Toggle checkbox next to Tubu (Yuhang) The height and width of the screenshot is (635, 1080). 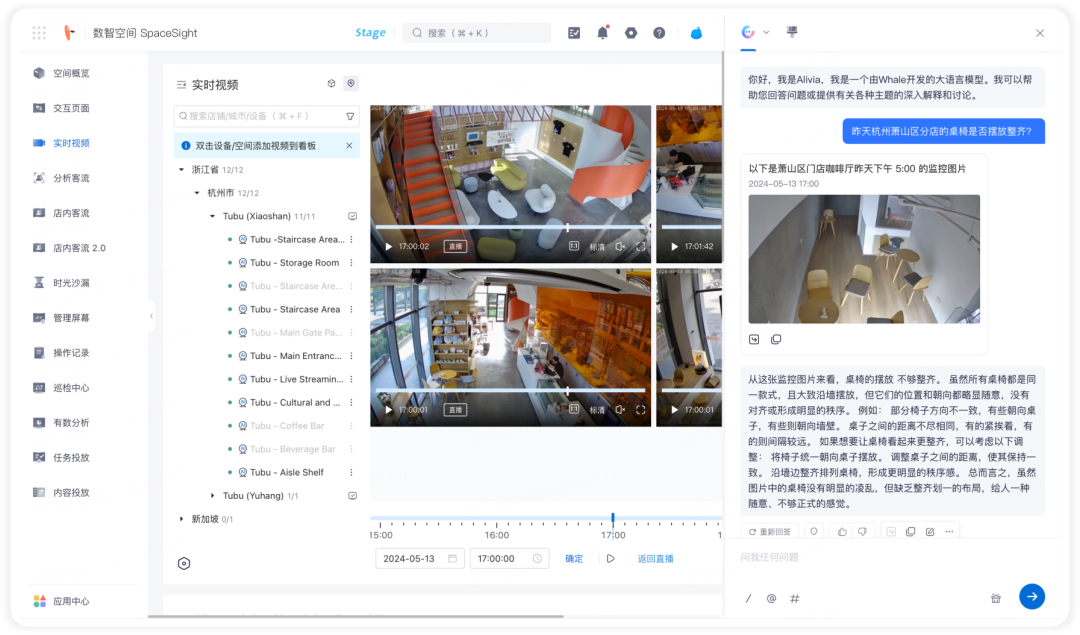pos(352,496)
